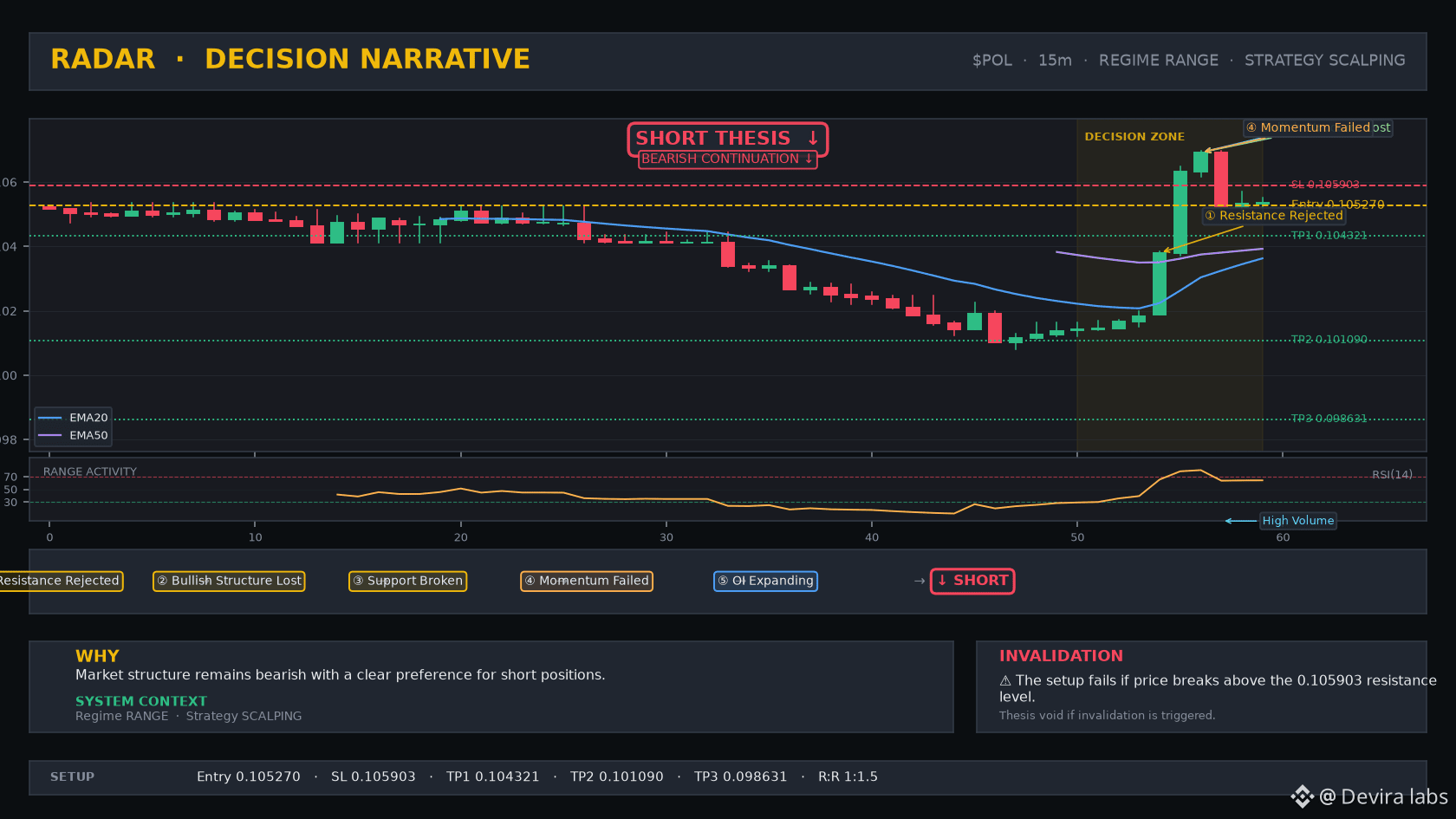Click the Momentum Failed step chip in the sequence row
The height and width of the screenshot is (819, 1456).
pyautogui.click(x=587, y=581)
